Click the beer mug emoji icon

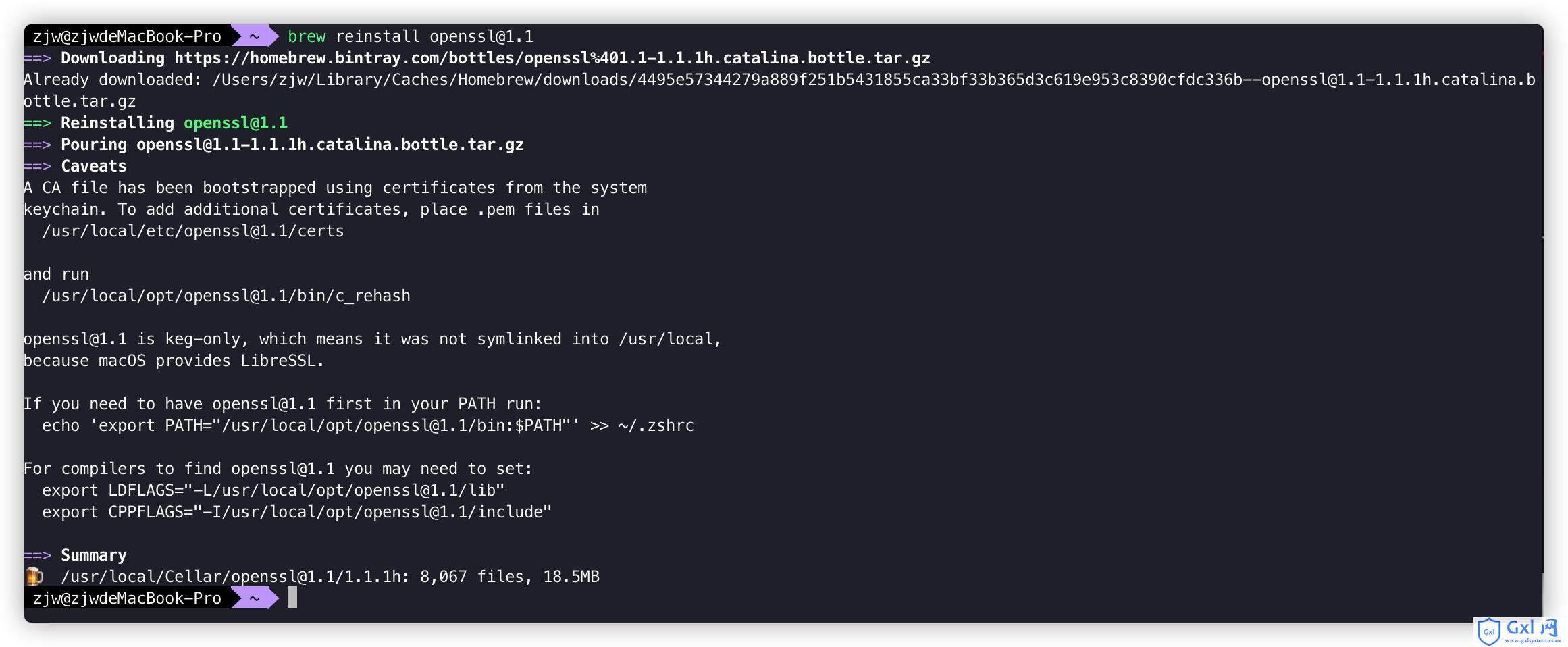click(34, 576)
